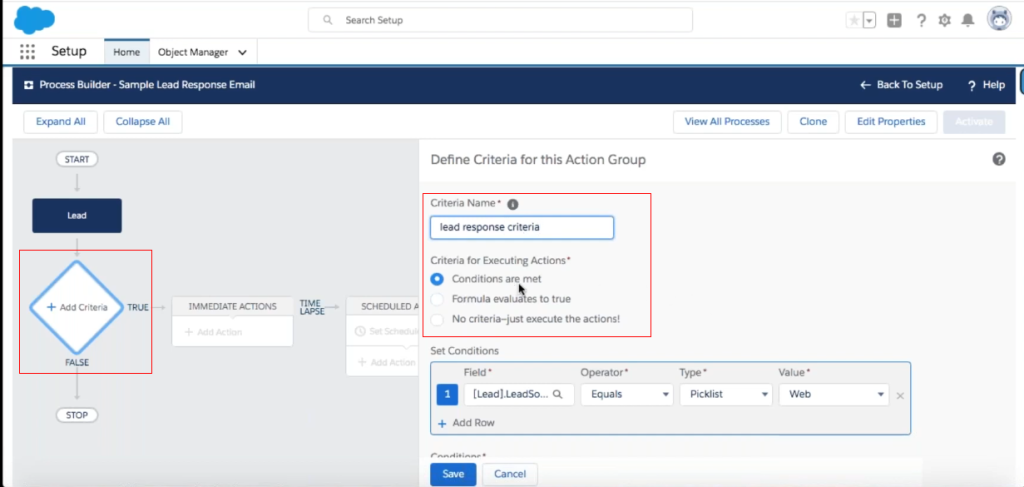Open the Type Picklist dropdown
Screen dimensions: 1024x487
point(726,394)
